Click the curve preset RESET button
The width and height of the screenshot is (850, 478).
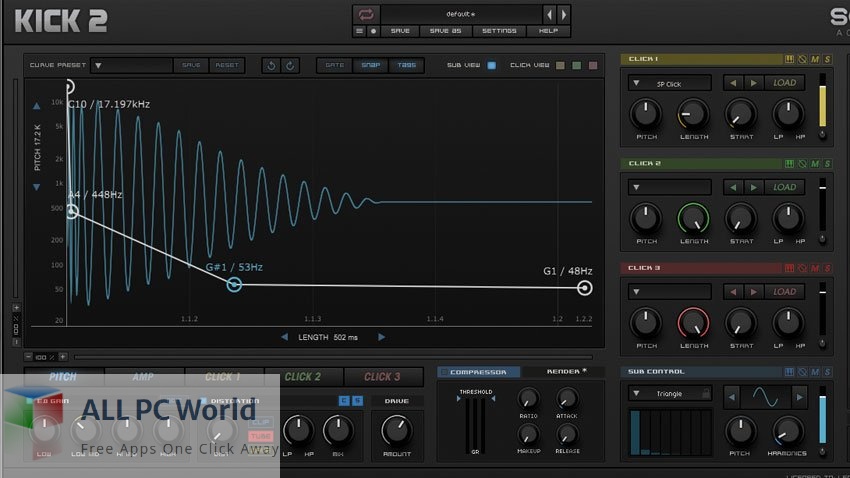point(227,66)
